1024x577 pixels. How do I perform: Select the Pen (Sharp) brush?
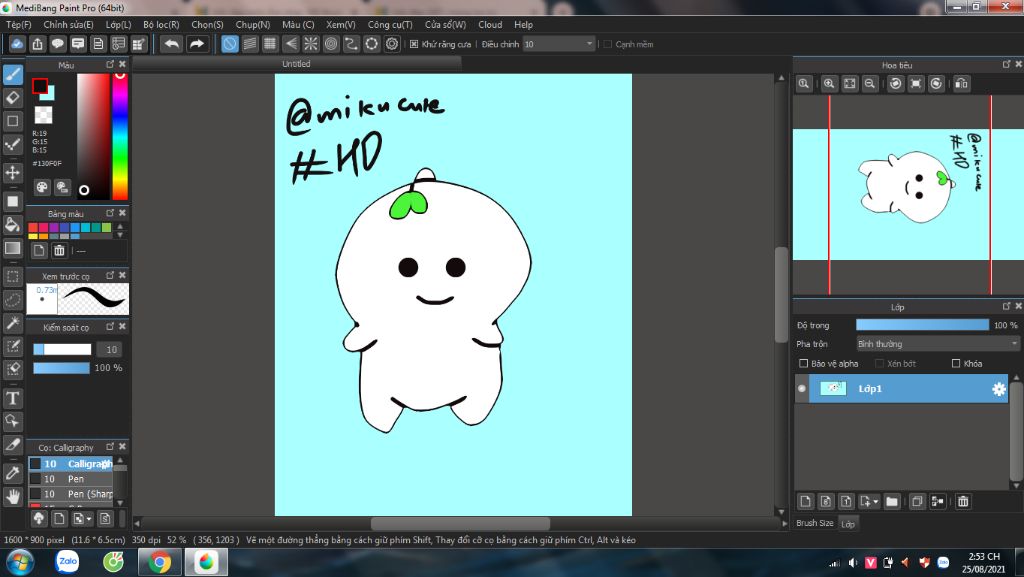71,494
